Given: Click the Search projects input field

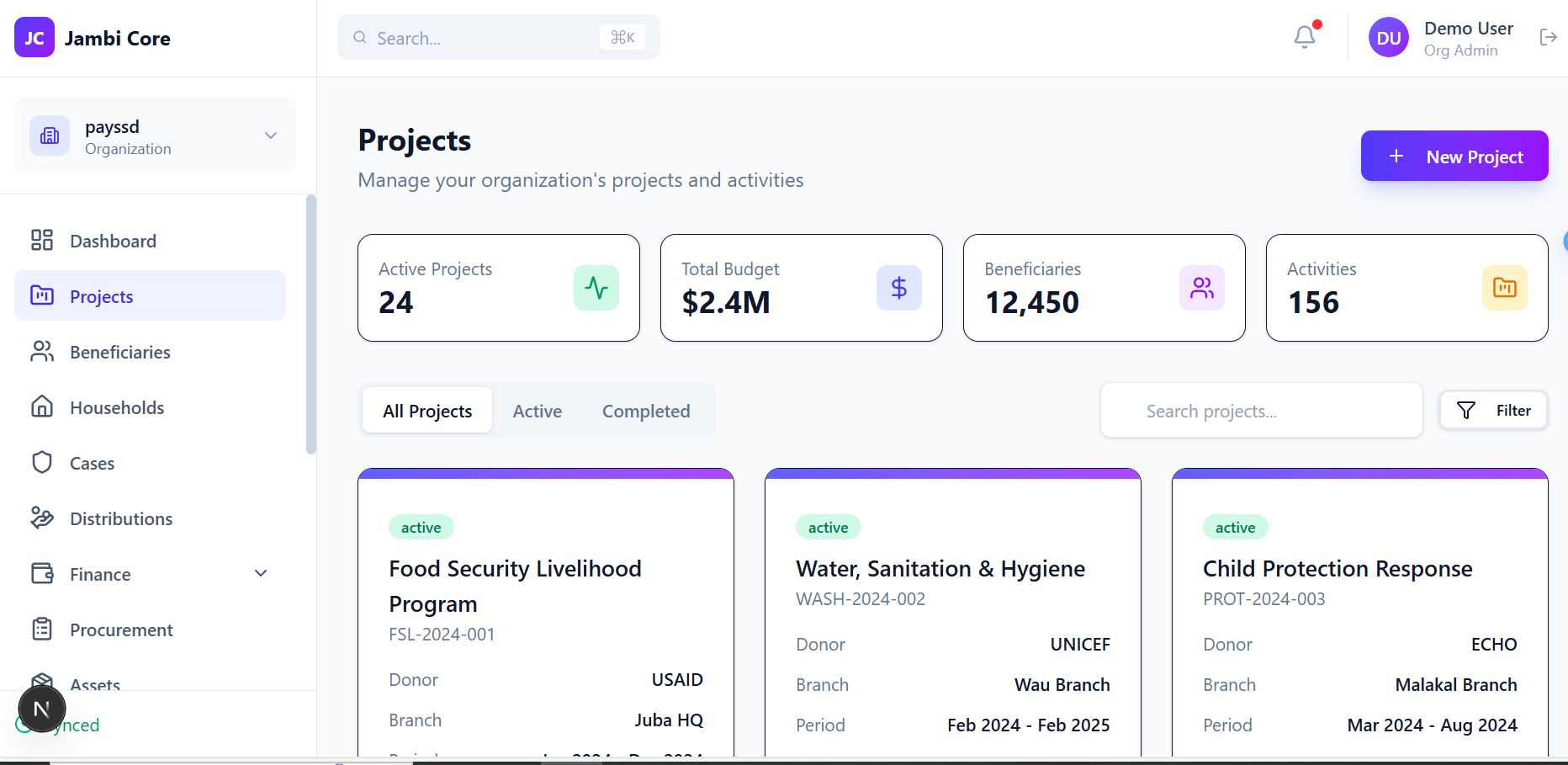Looking at the screenshot, I should [x=1260, y=411].
